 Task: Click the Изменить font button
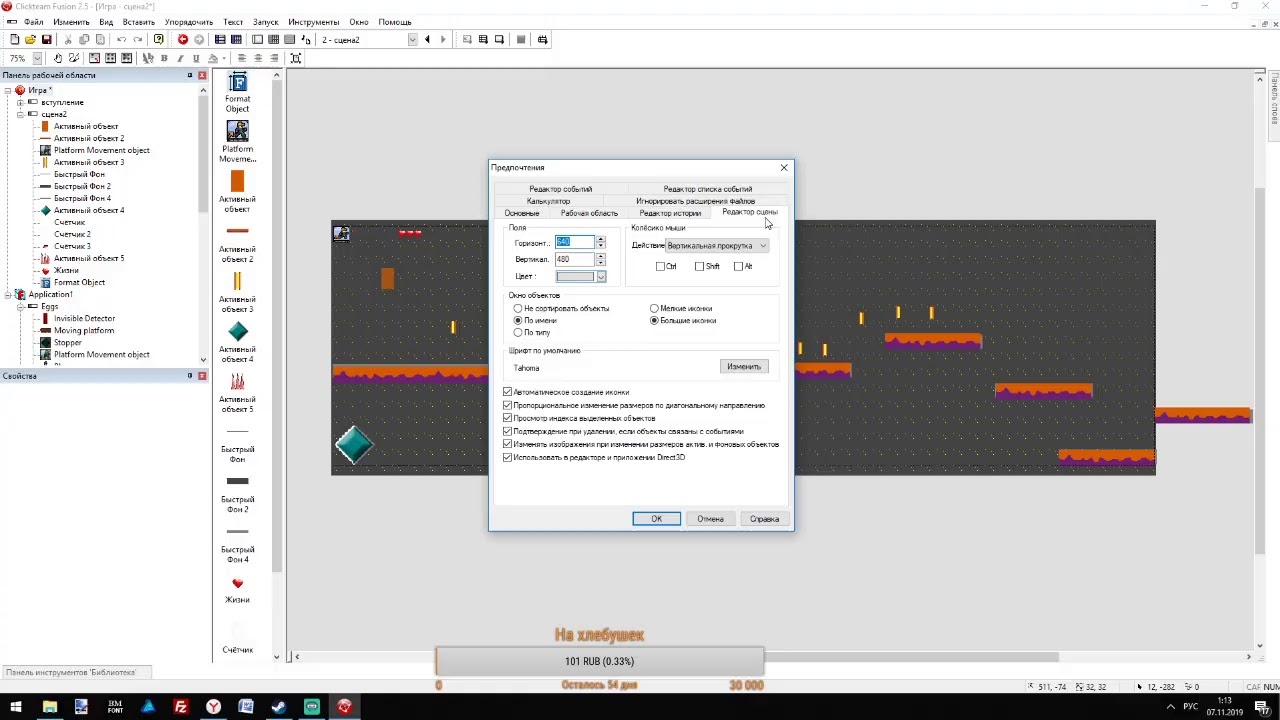pos(744,367)
